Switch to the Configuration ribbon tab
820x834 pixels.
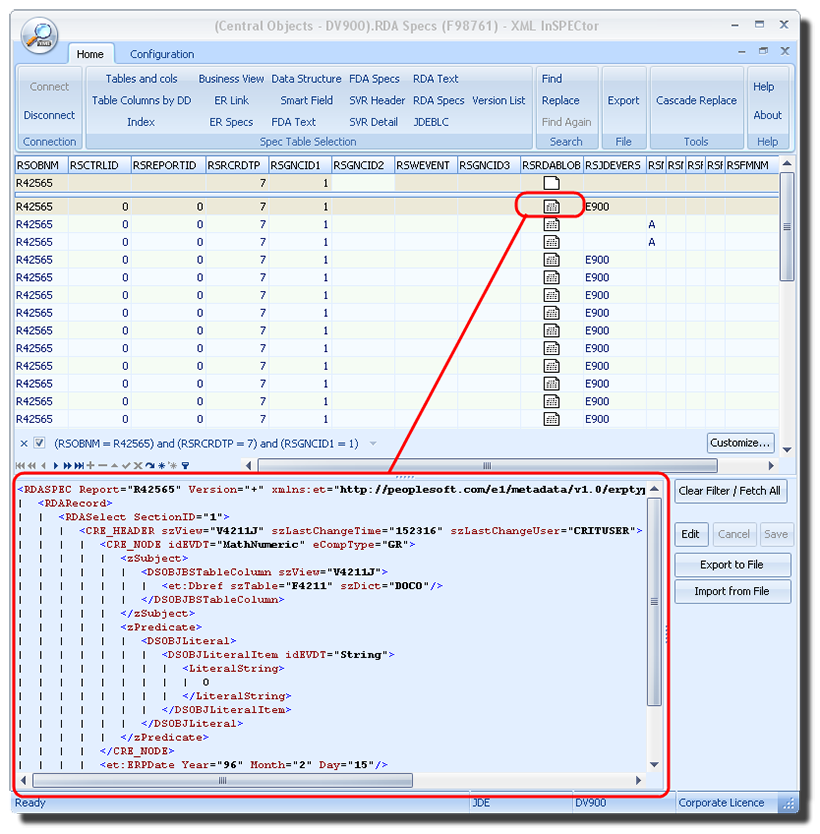[162, 54]
